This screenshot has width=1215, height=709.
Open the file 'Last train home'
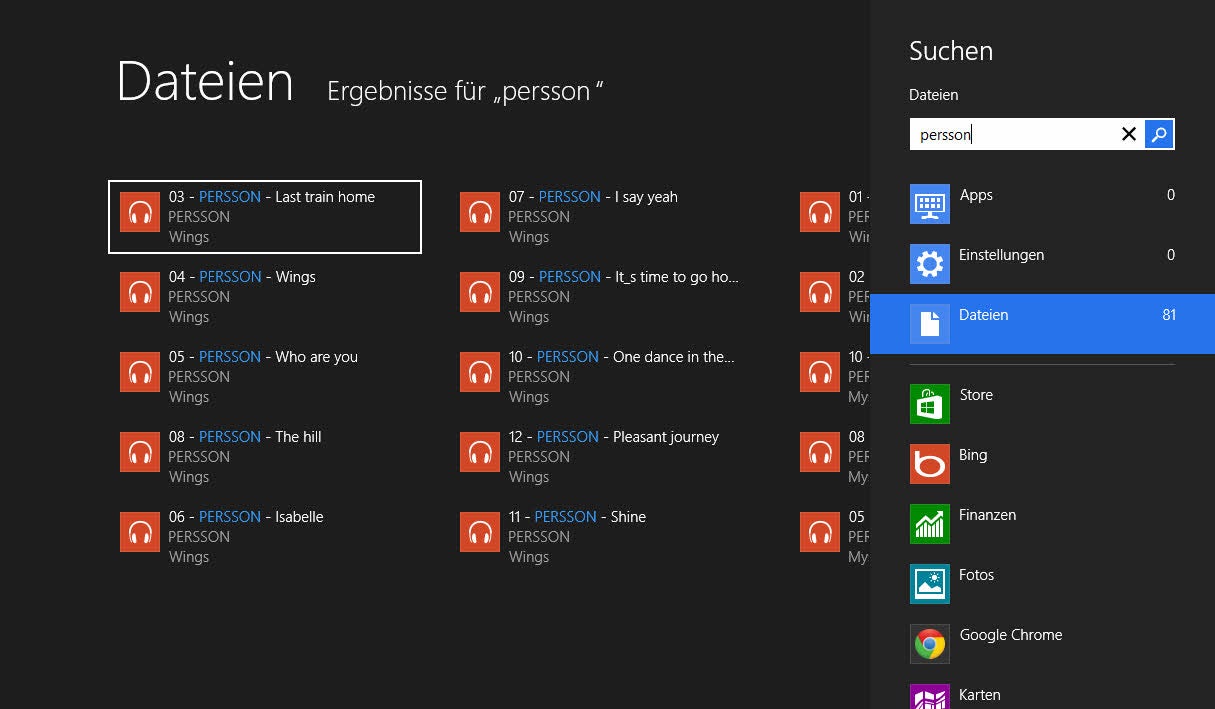pos(265,217)
